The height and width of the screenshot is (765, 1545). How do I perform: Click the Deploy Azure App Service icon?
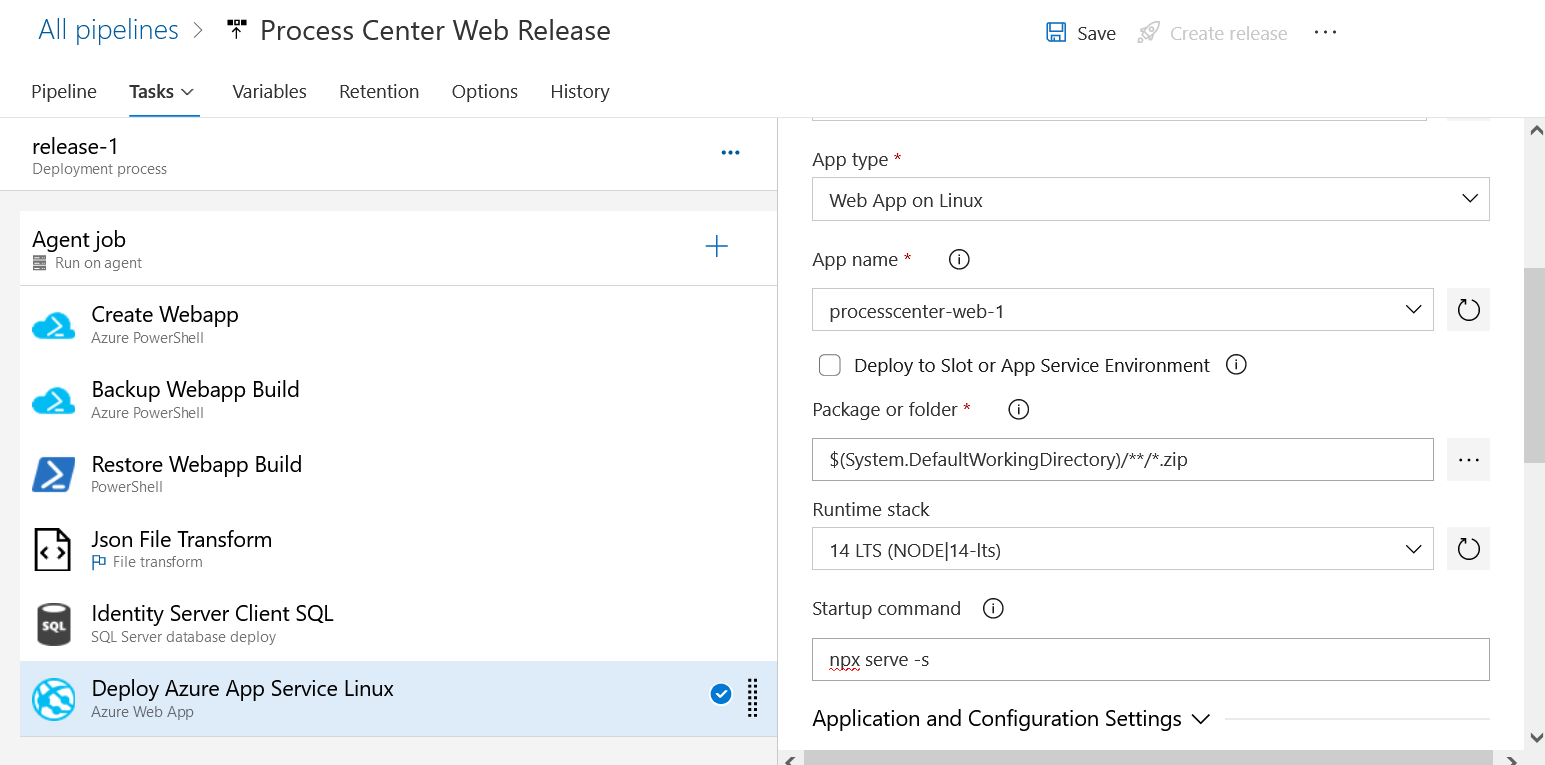[53, 699]
